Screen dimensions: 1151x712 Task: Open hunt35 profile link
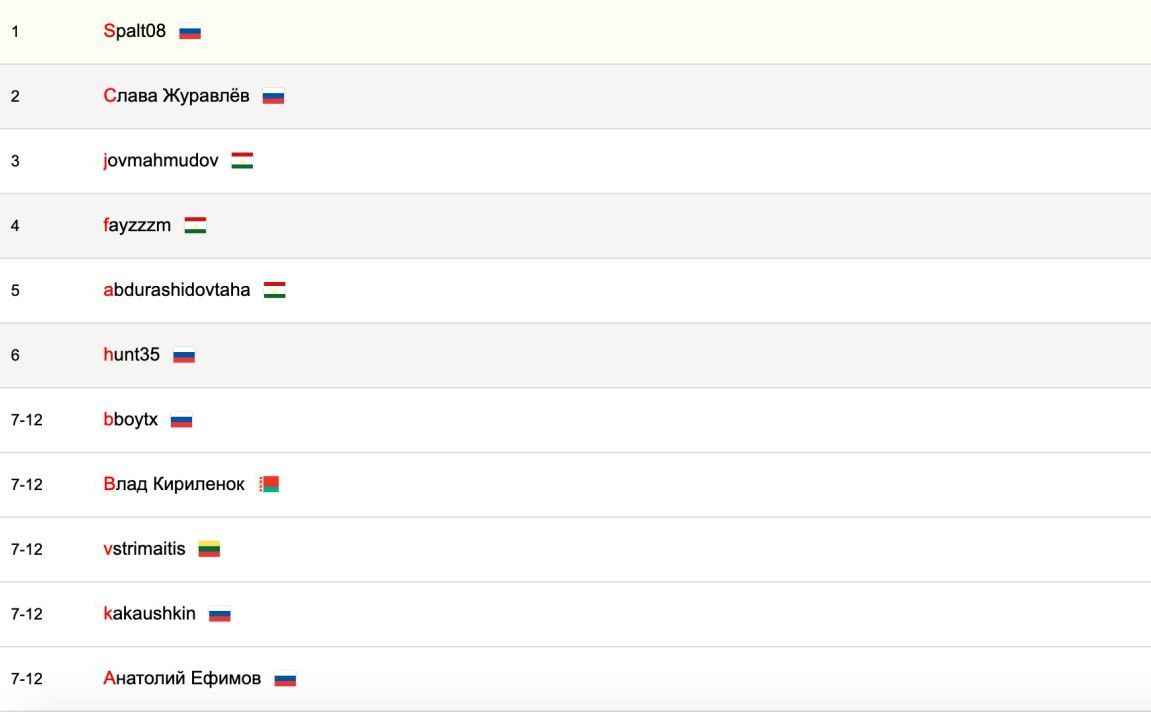point(131,355)
